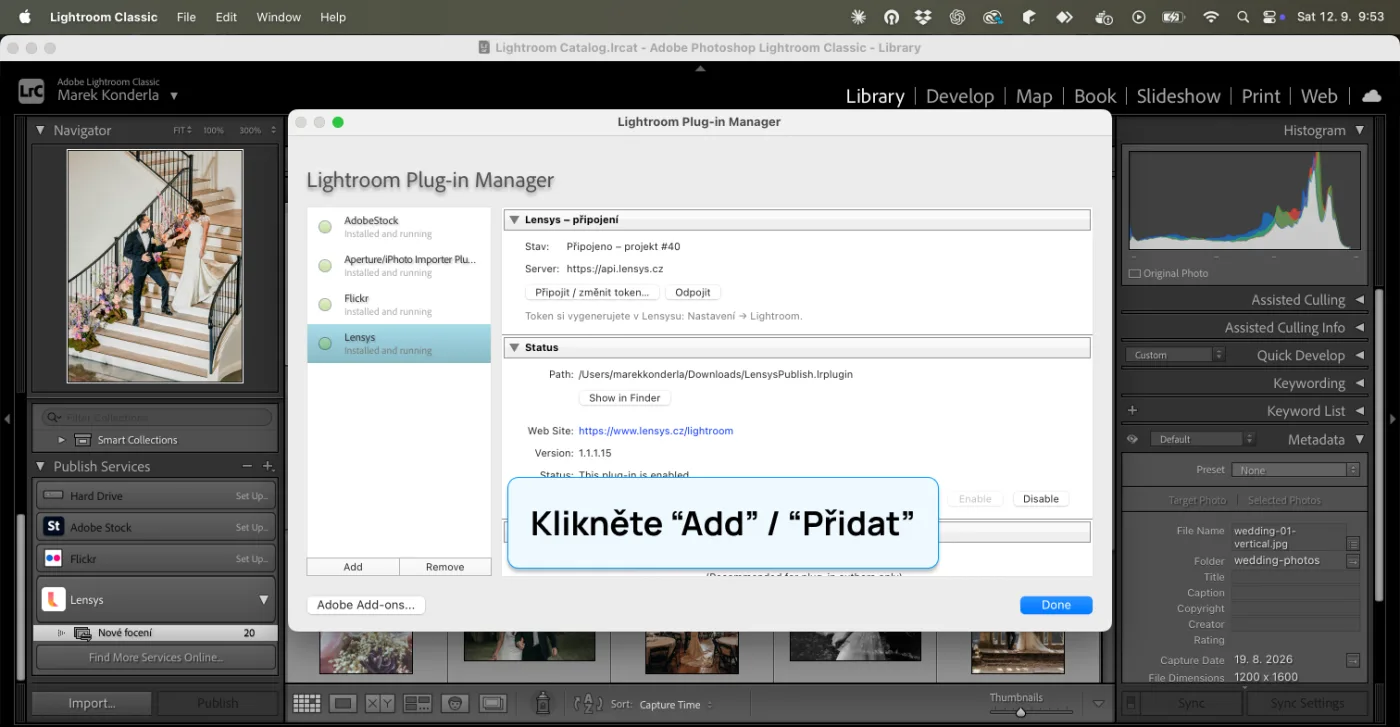Expand the Smart Collections tree item

tap(62, 440)
